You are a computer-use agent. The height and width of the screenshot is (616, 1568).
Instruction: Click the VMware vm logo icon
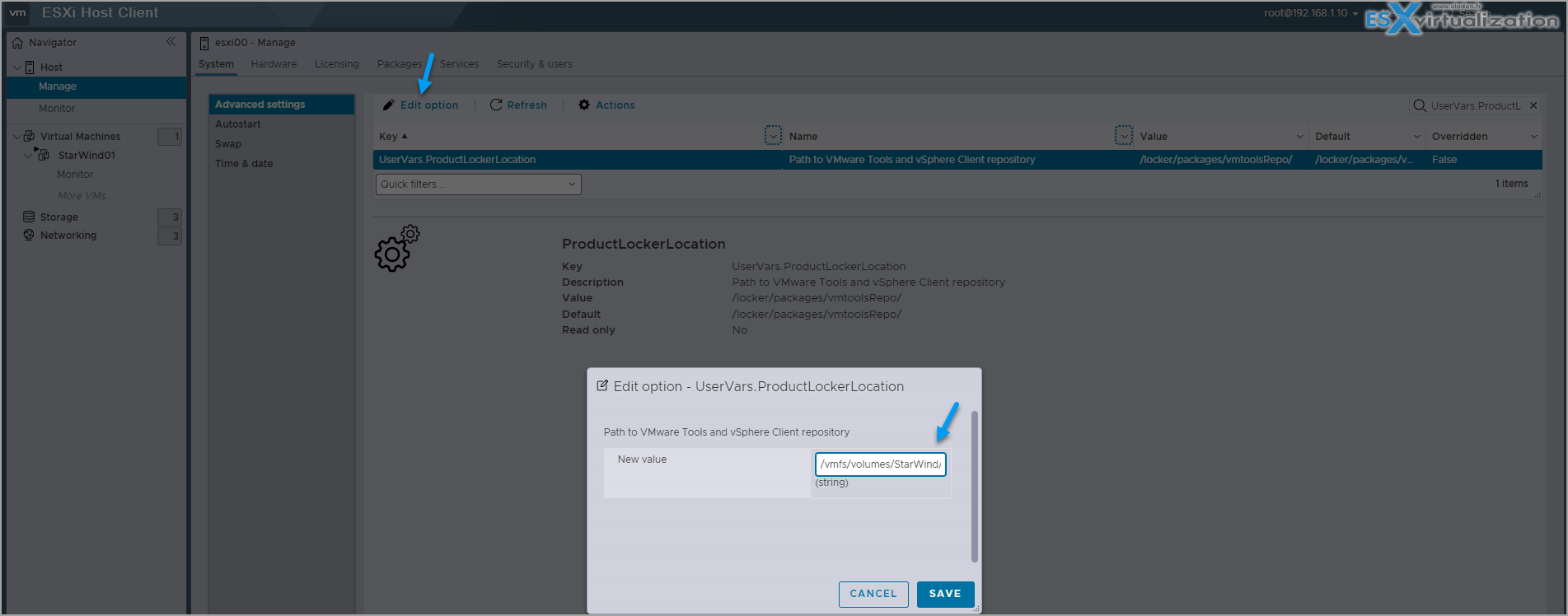click(17, 13)
